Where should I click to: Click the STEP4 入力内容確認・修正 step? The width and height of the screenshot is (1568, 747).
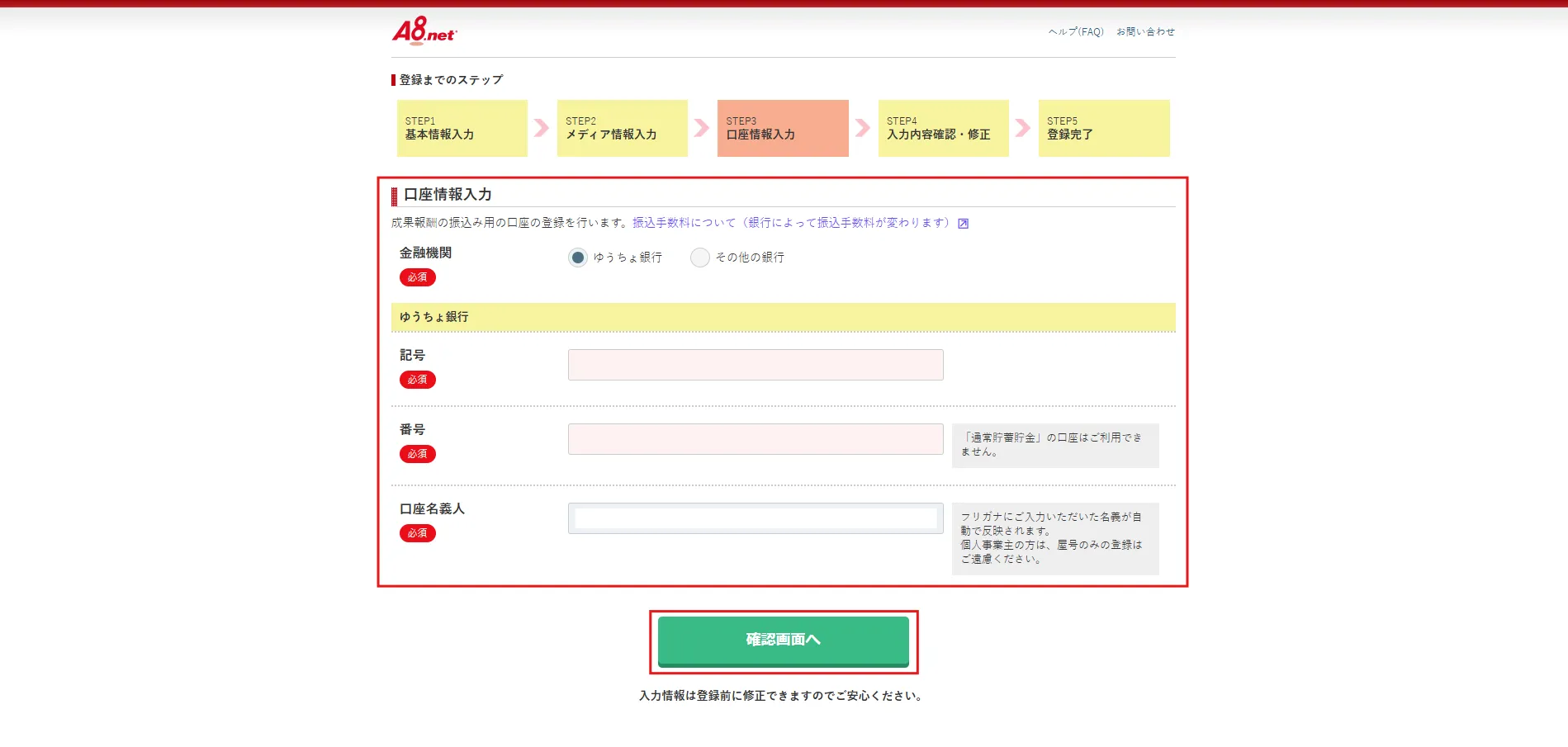tap(944, 128)
